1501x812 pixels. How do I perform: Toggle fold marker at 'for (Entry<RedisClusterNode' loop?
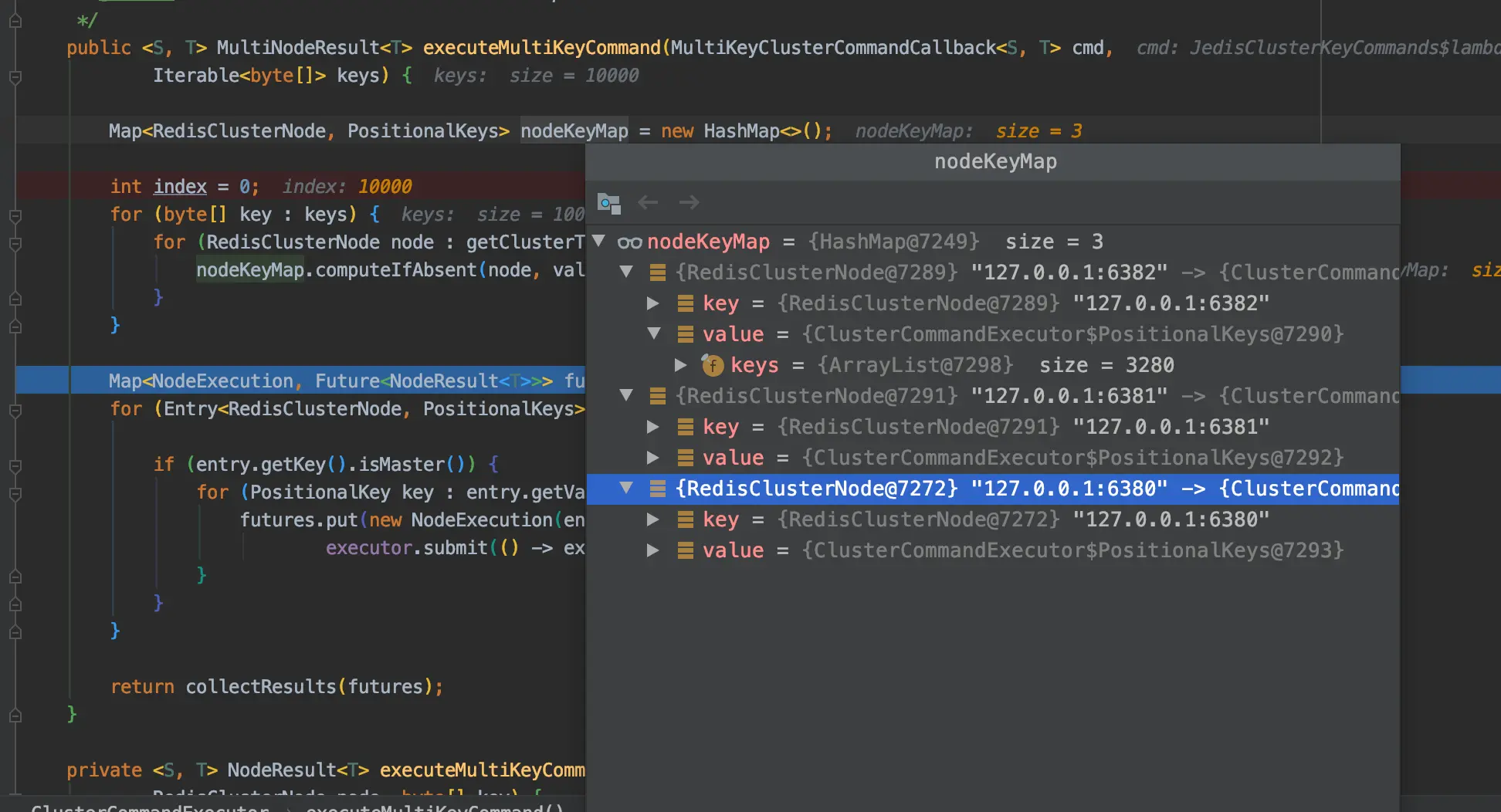15,410
